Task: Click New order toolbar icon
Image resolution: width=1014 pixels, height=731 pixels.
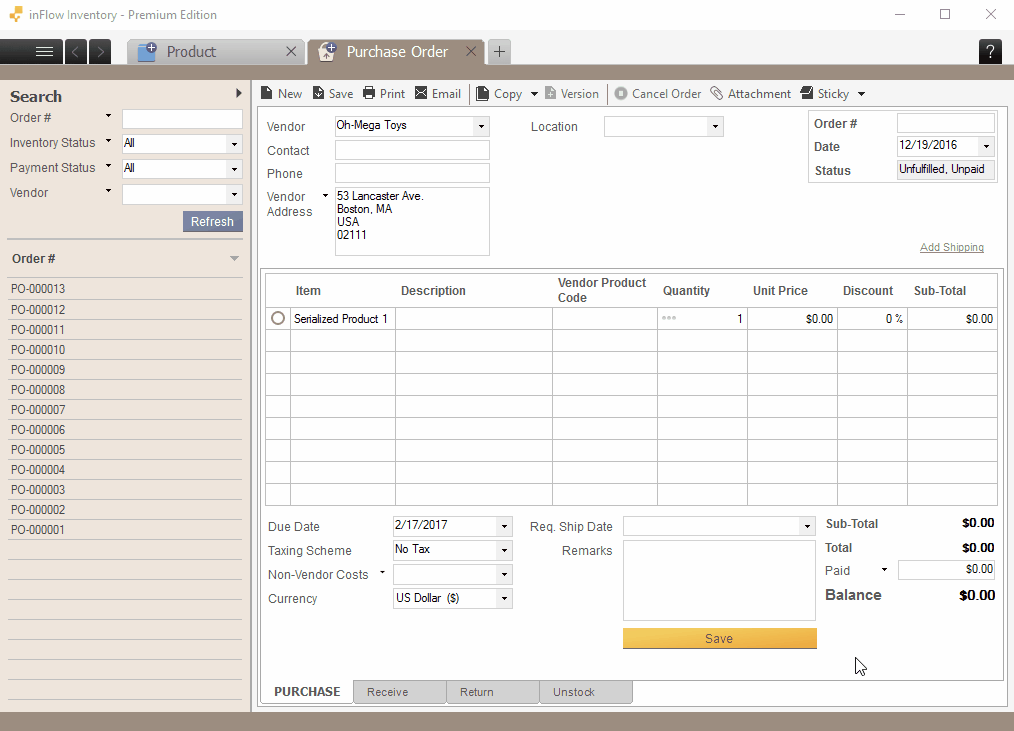Action: (x=281, y=94)
